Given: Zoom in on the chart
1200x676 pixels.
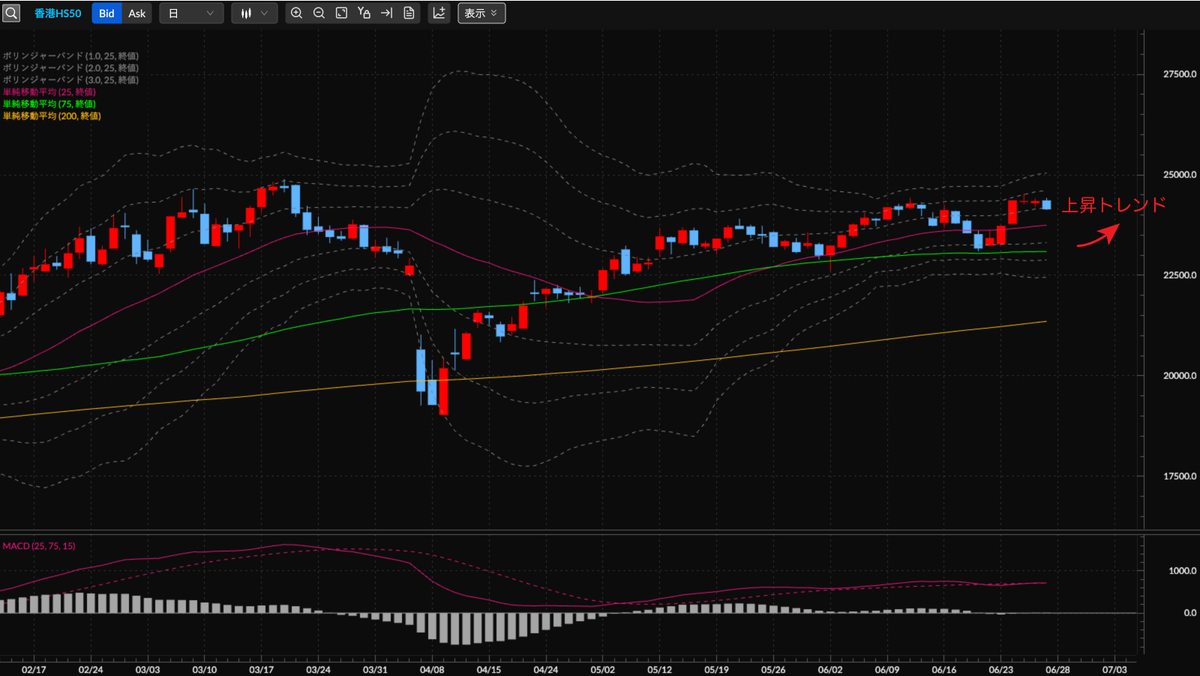Looking at the screenshot, I should pyautogui.click(x=296, y=13).
